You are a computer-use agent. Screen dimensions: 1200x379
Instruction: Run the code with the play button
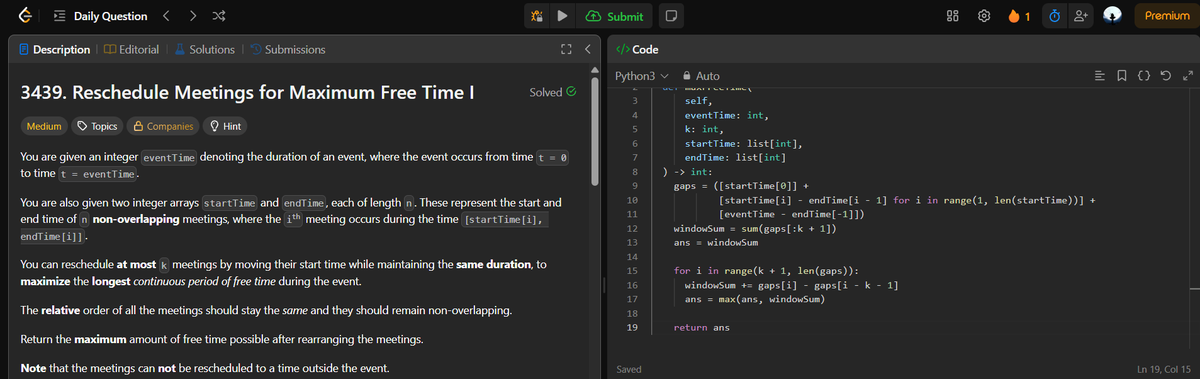[563, 16]
